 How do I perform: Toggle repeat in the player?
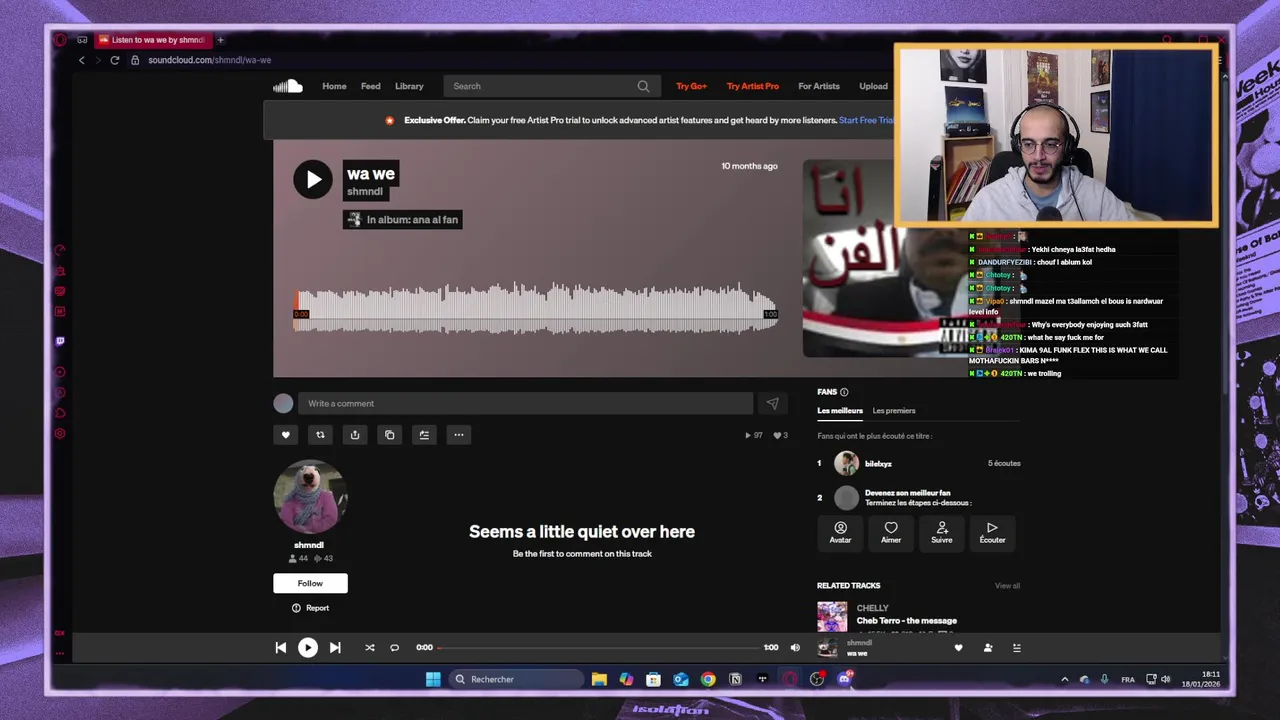(x=394, y=648)
